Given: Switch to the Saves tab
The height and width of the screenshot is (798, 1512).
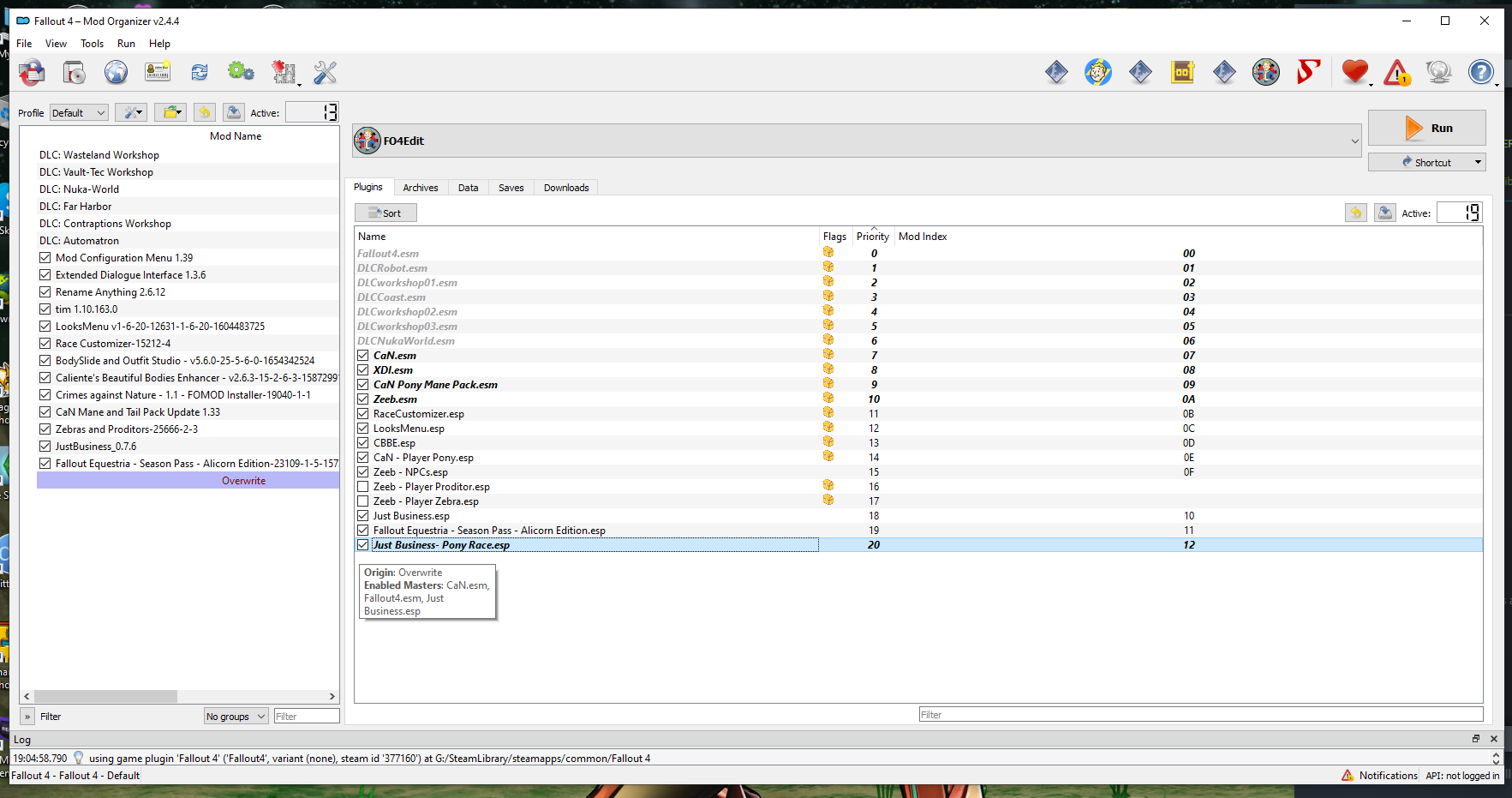Looking at the screenshot, I should [511, 188].
